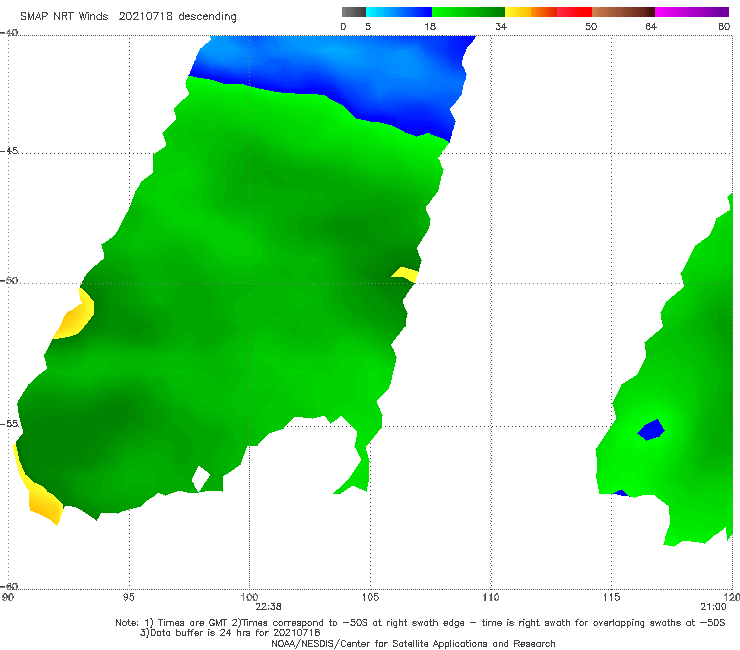Click the blue segment of the color bar
This screenshot has width=740, height=650.
tap(399, 12)
